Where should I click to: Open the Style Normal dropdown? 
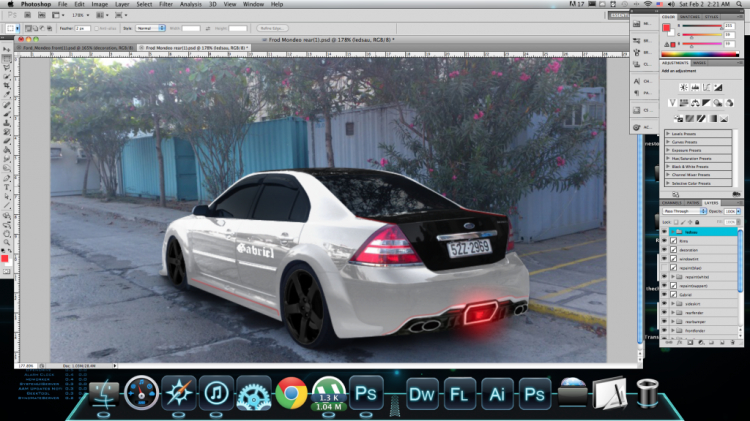[x=150, y=28]
